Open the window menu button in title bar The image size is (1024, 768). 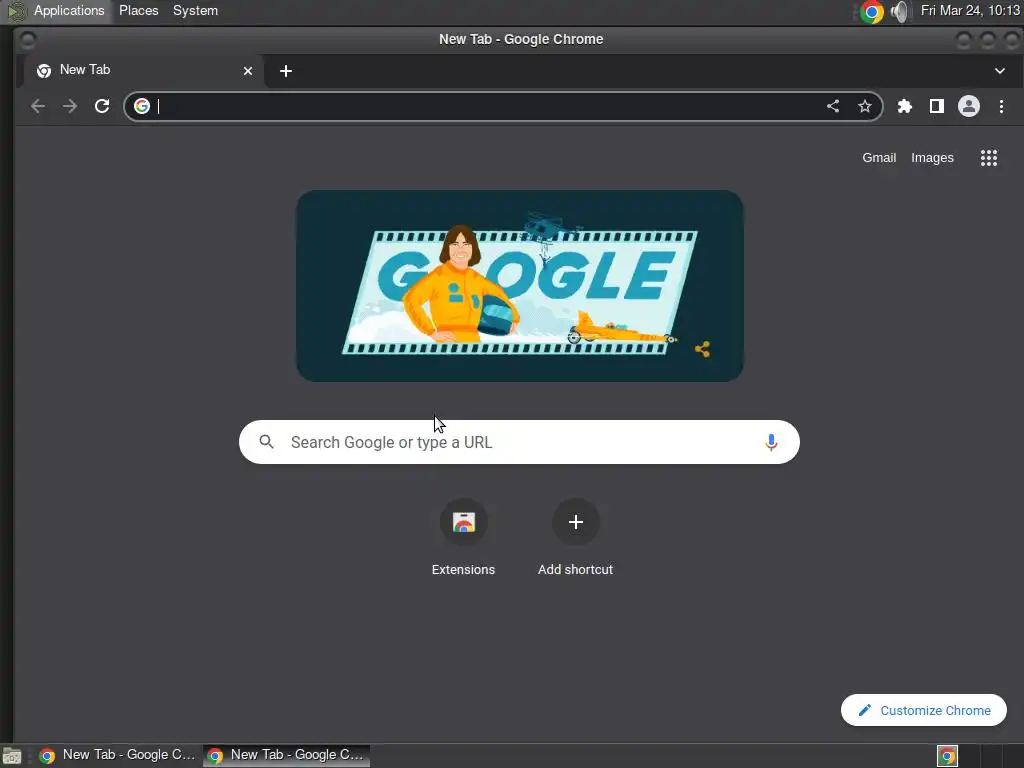pos(27,40)
